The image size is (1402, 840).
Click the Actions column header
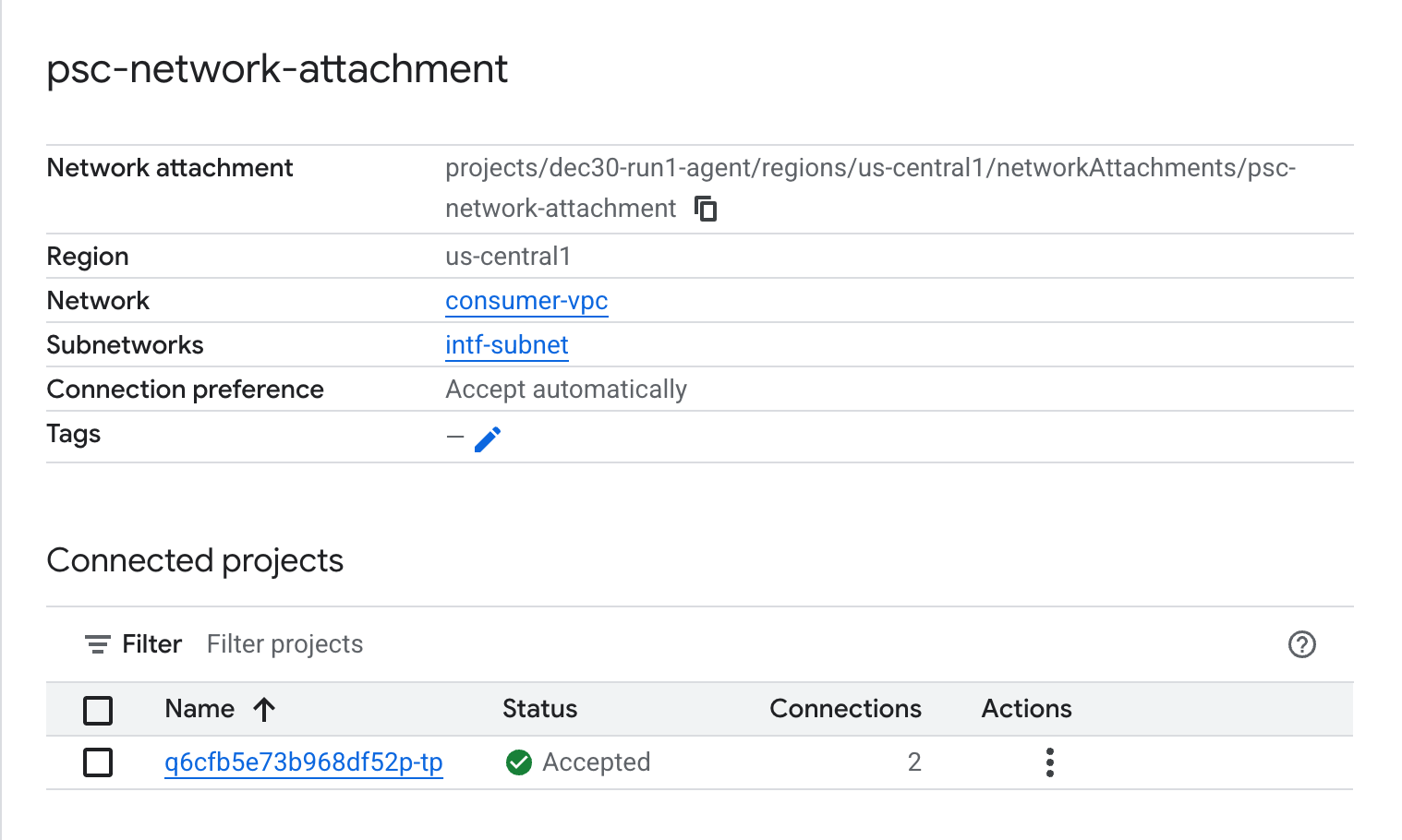(1026, 709)
